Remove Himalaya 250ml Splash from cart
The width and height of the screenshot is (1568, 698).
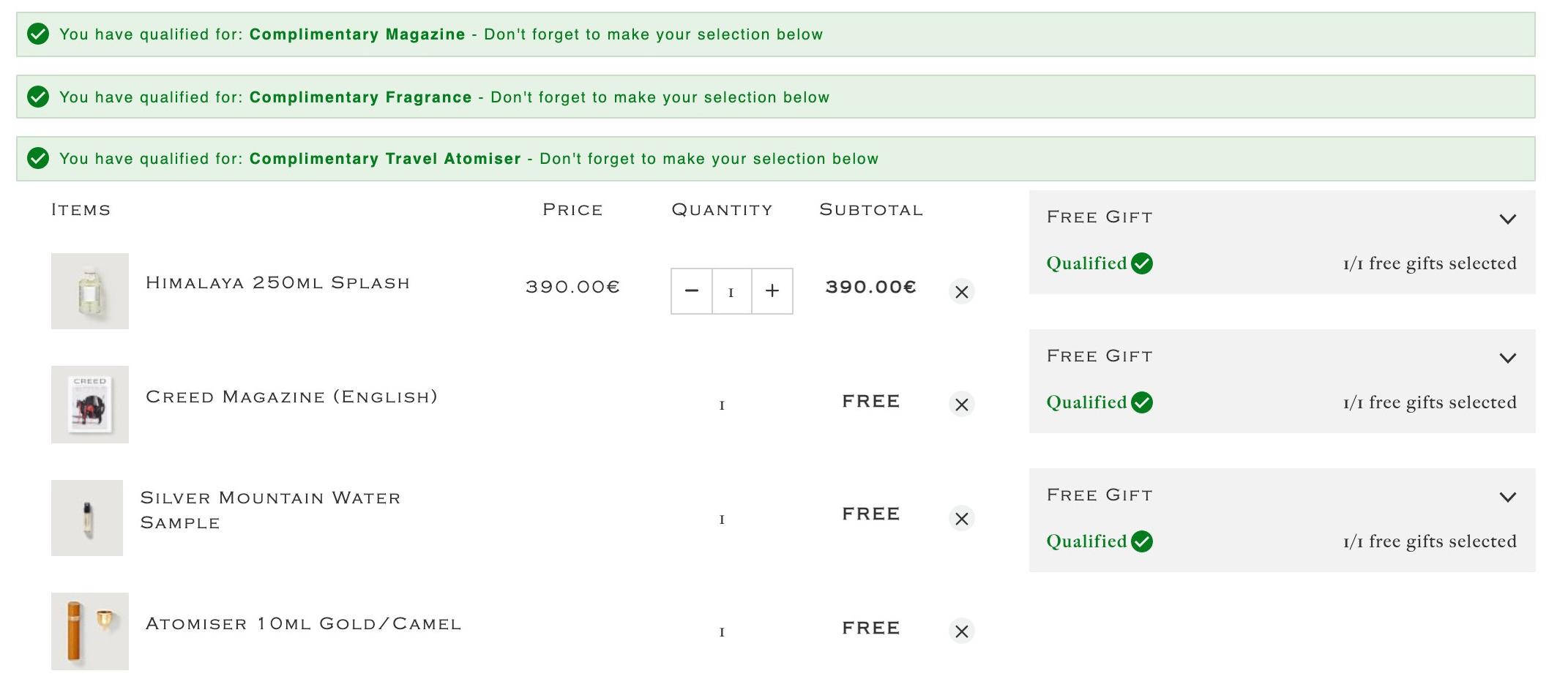pyautogui.click(x=961, y=291)
